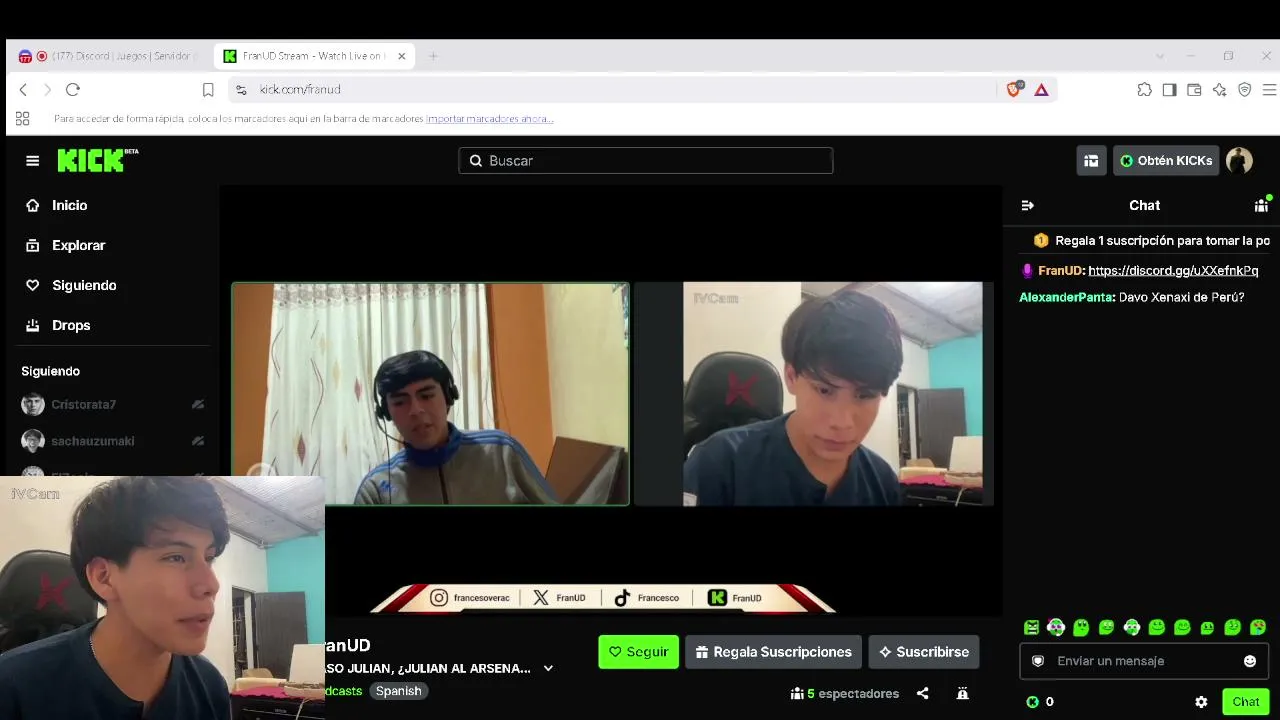Viewport: 1280px width, 720px height.
Task: Insert the second emote with headphones
Action: click(x=1056, y=628)
